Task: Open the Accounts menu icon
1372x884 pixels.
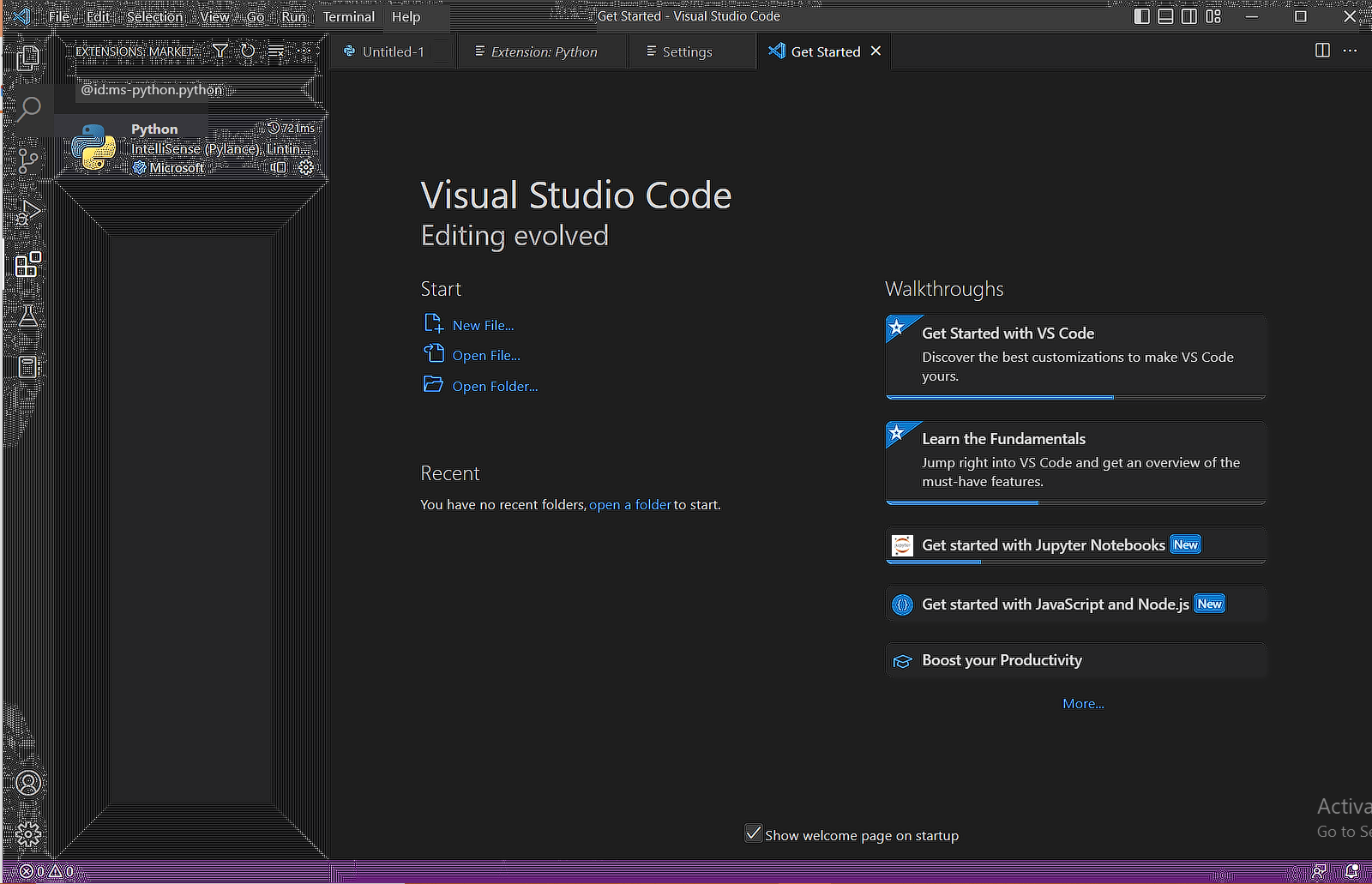Action: coord(28,783)
